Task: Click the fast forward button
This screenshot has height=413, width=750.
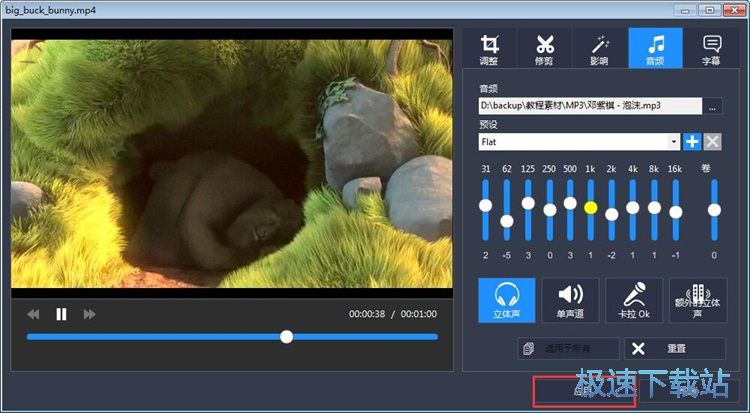Action: [x=89, y=314]
